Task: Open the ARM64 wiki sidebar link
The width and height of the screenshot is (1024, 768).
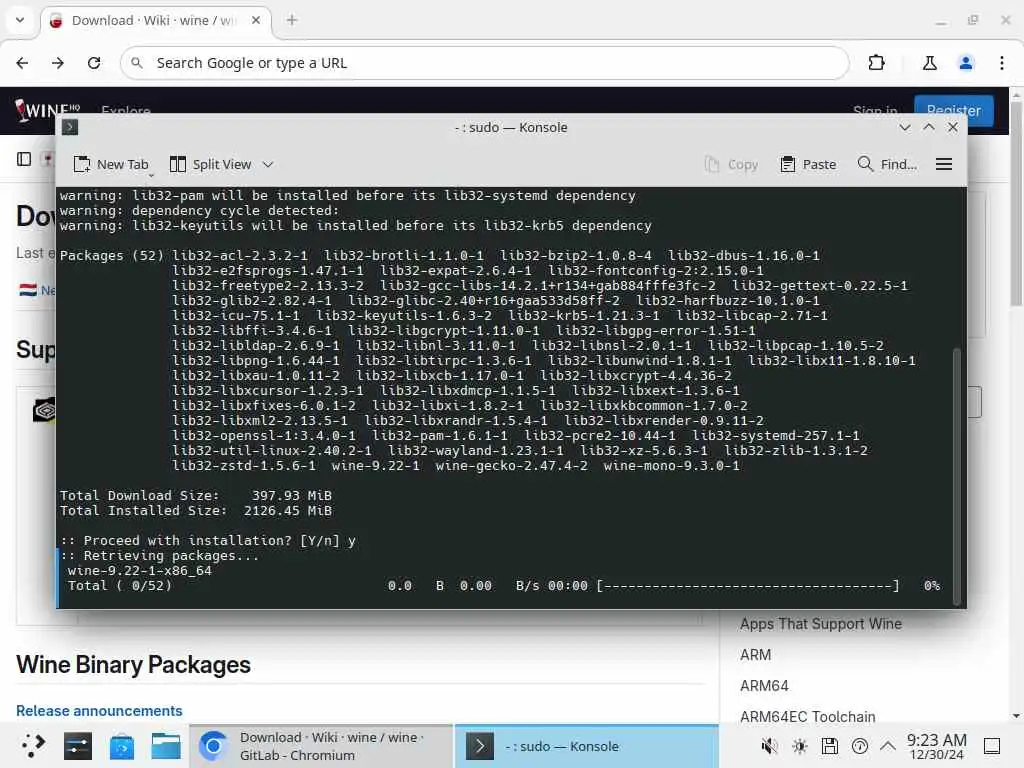Action: (764, 686)
